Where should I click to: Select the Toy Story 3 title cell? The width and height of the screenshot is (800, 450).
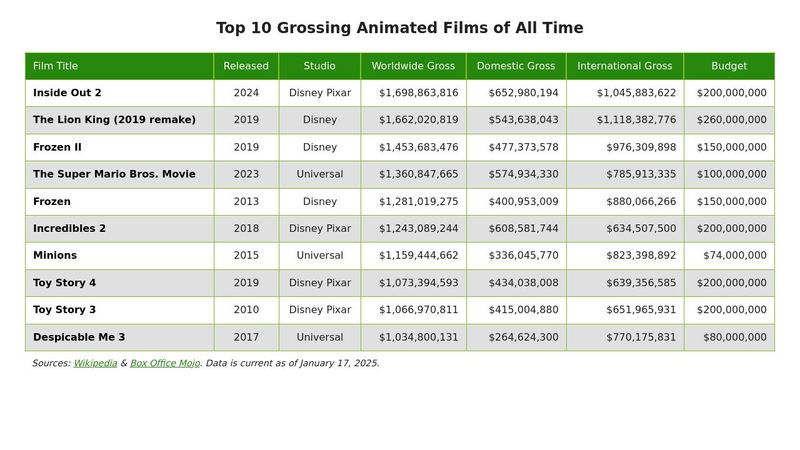[64, 310]
